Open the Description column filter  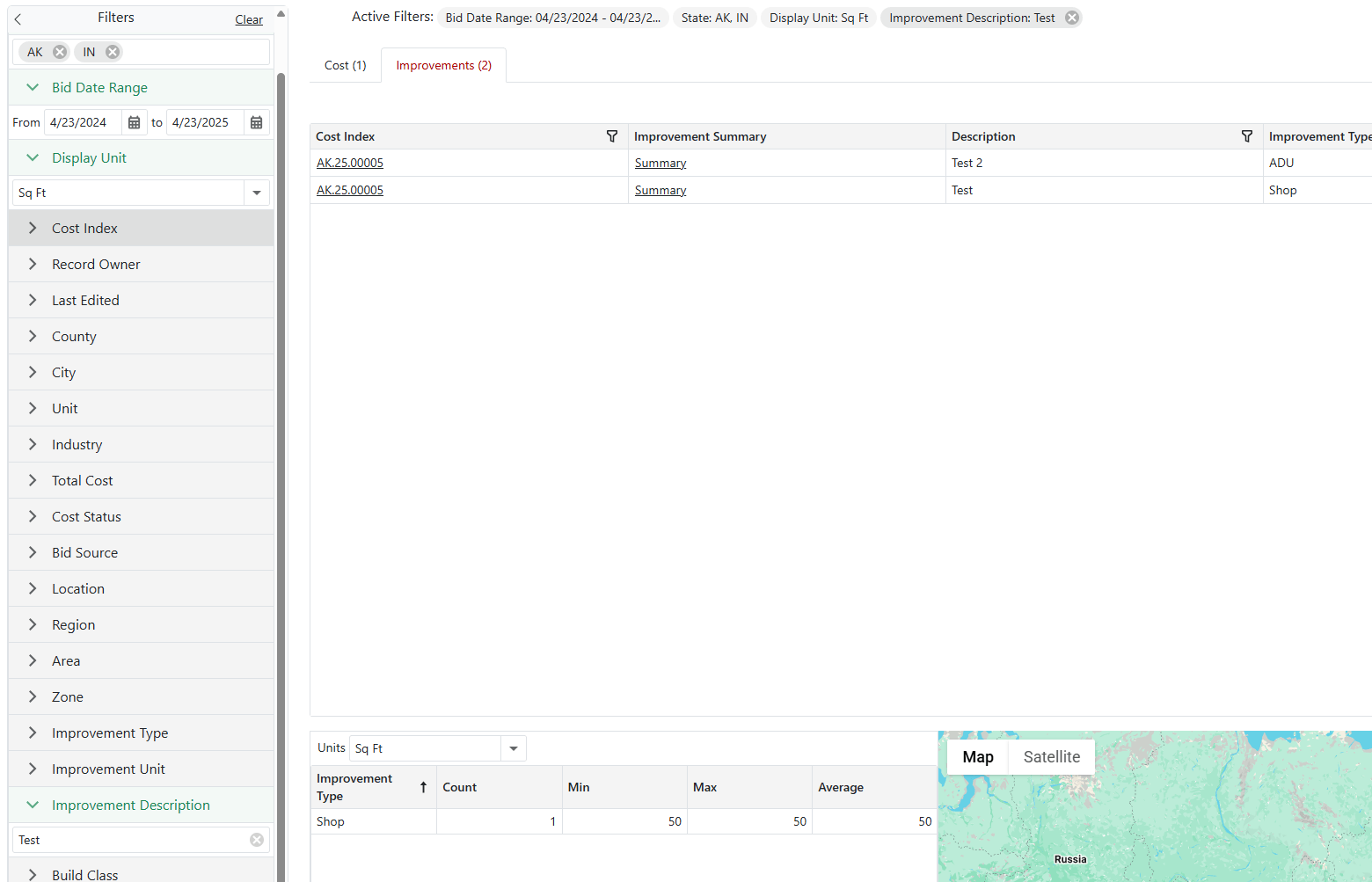(x=1246, y=136)
